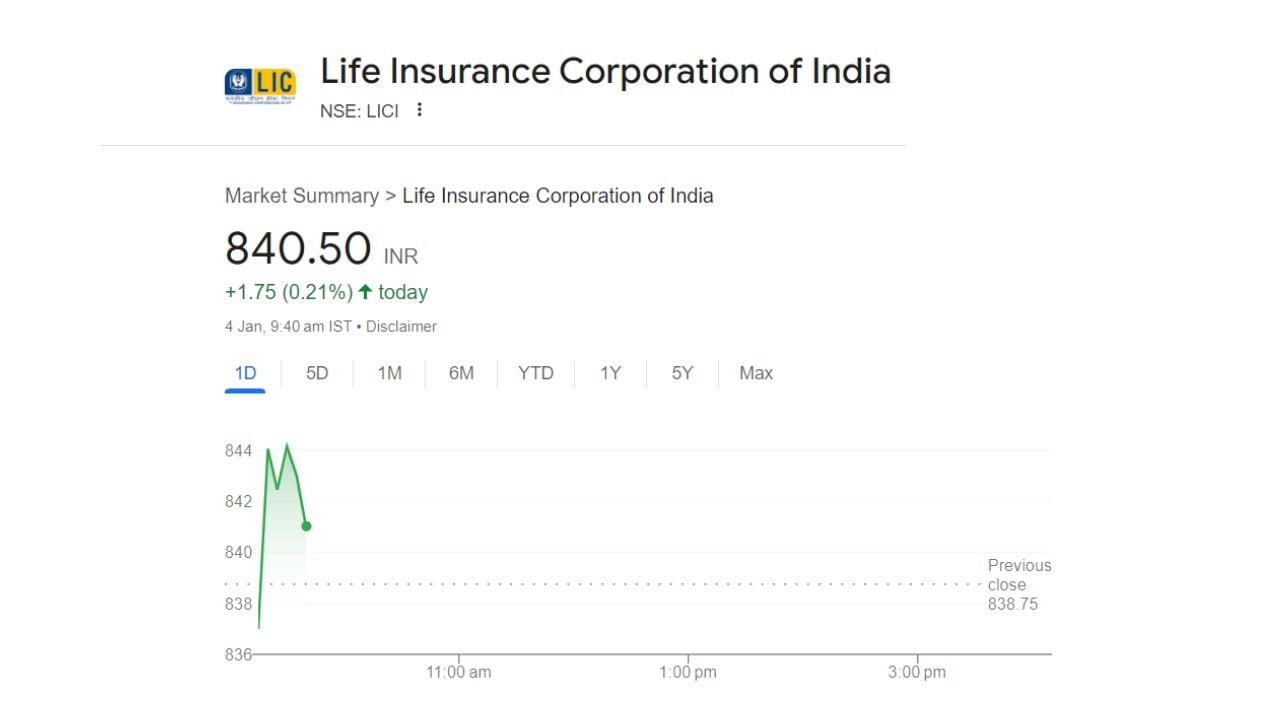Click the LIC company logo
This screenshot has width=1280, height=720.
(260, 86)
